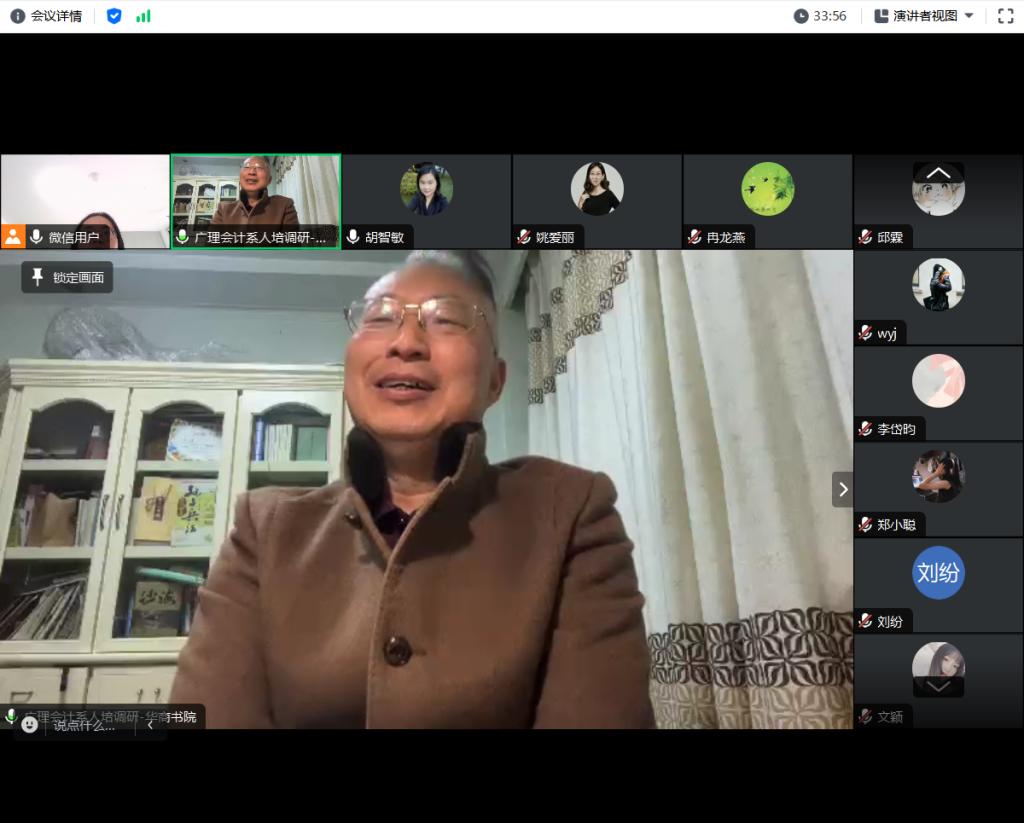
Task: Pin the video with 锁定画面
Action: click(67, 277)
